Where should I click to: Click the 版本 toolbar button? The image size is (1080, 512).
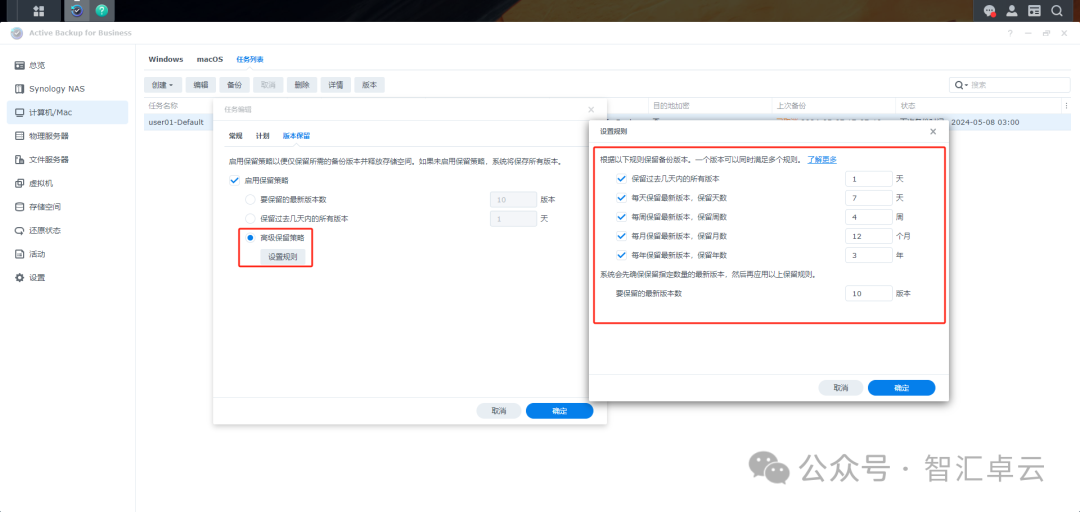[370, 85]
